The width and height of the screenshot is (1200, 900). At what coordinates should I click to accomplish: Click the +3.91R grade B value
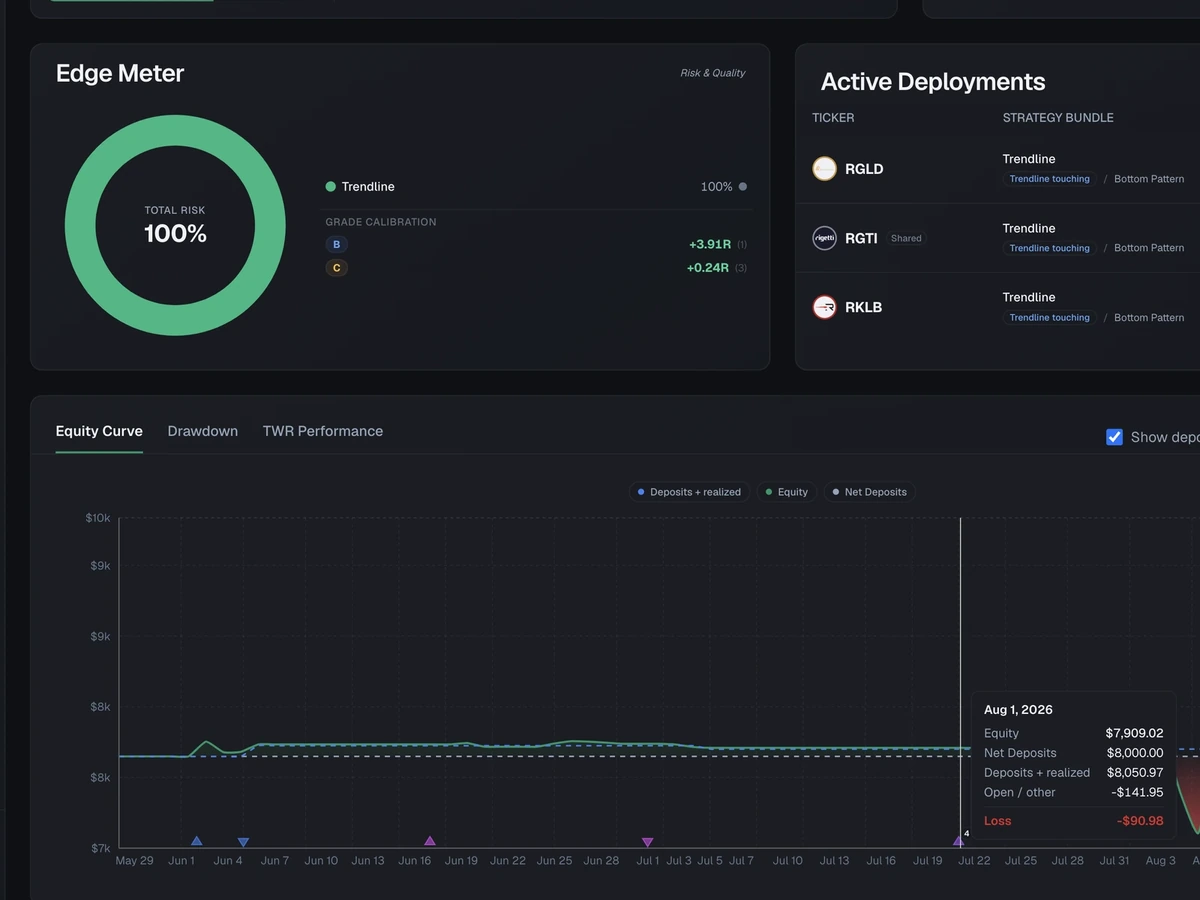click(x=709, y=244)
